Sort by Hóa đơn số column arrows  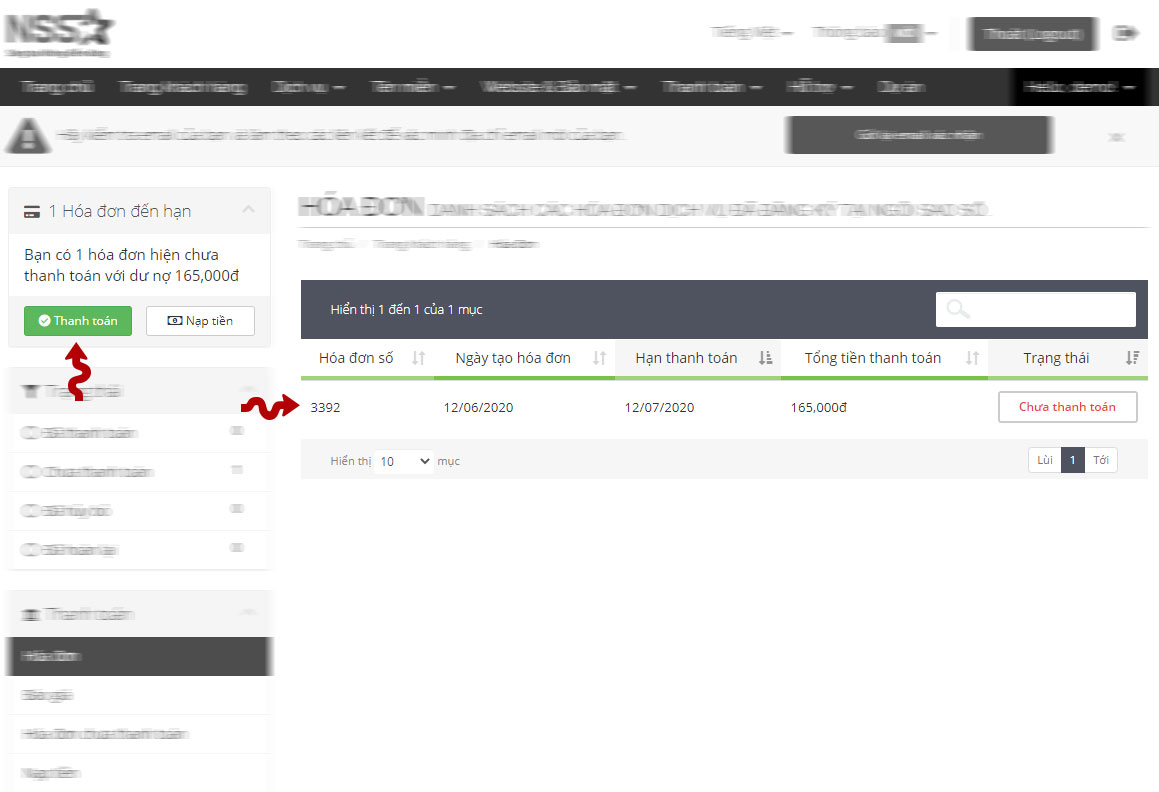click(419, 358)
